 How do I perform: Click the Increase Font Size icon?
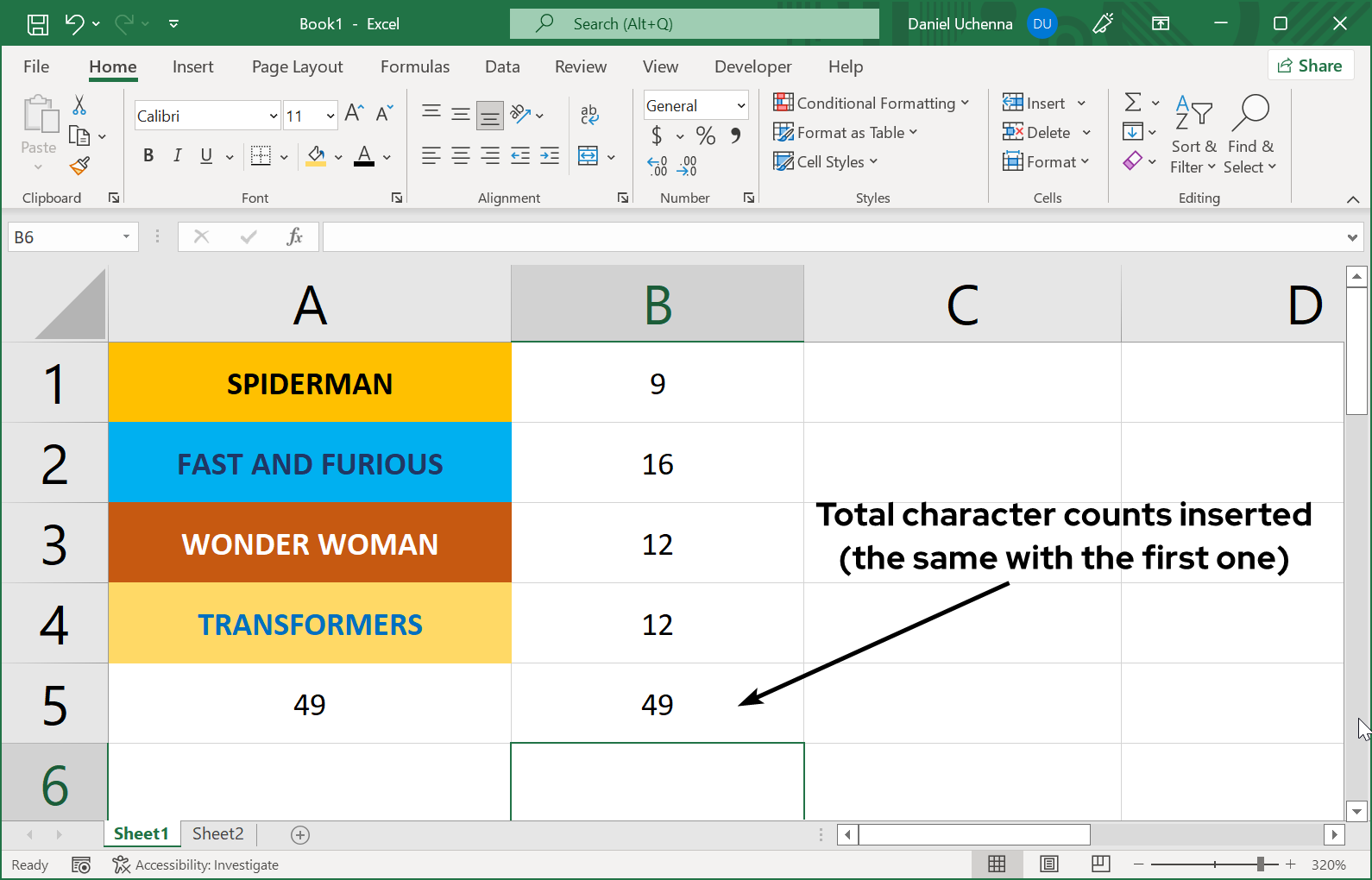354,114
